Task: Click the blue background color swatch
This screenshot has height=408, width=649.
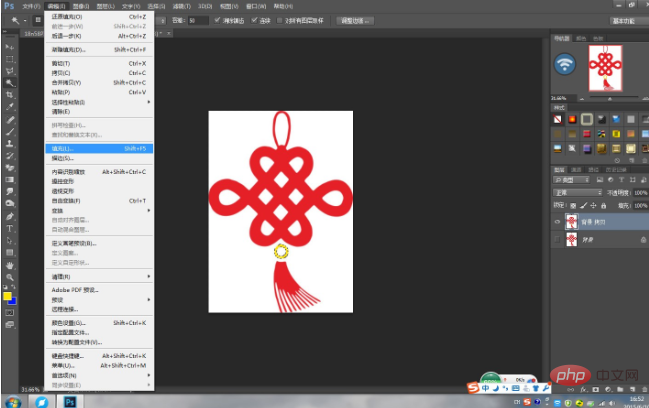Action: pos(13,301)
